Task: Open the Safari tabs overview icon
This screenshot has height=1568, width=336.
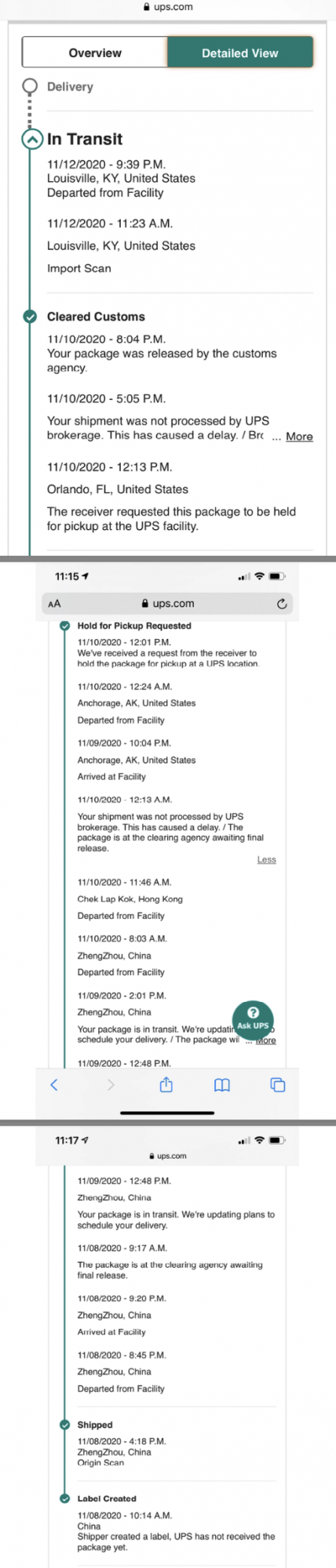Action: point(278,1085)
